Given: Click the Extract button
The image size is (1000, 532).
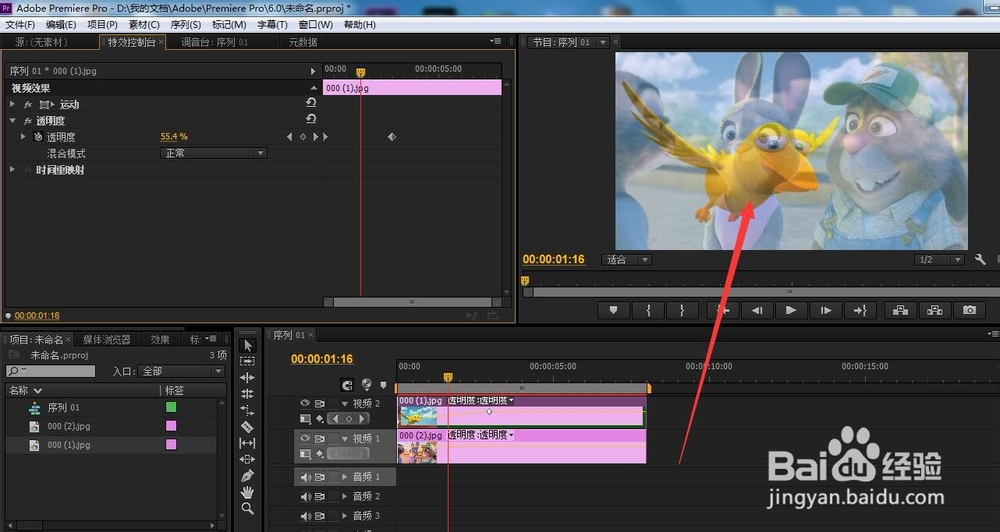Looking at the screenshot, I should pos(935,310).
